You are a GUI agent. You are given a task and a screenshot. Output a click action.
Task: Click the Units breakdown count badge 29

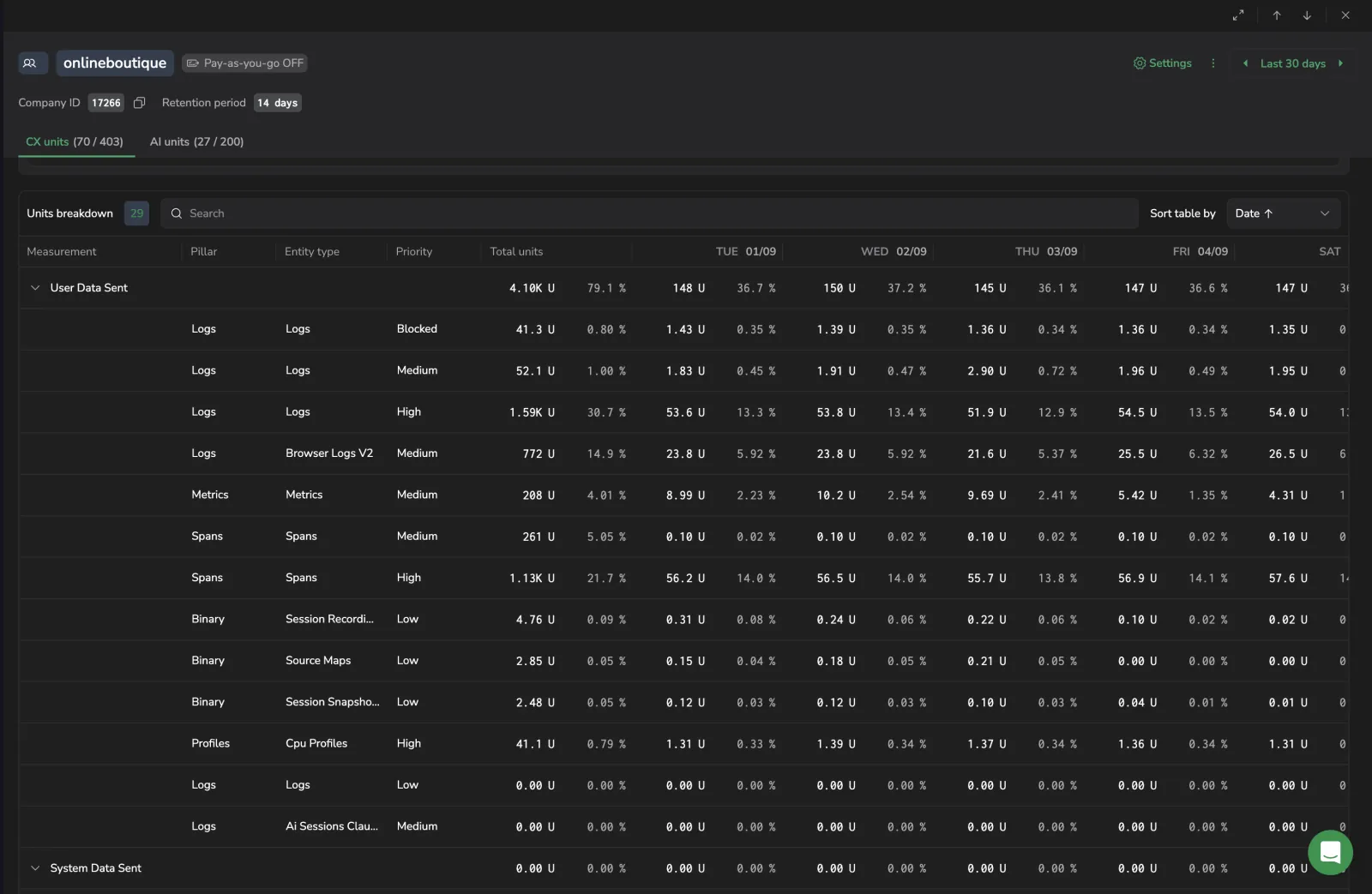(x=136, y=213)
